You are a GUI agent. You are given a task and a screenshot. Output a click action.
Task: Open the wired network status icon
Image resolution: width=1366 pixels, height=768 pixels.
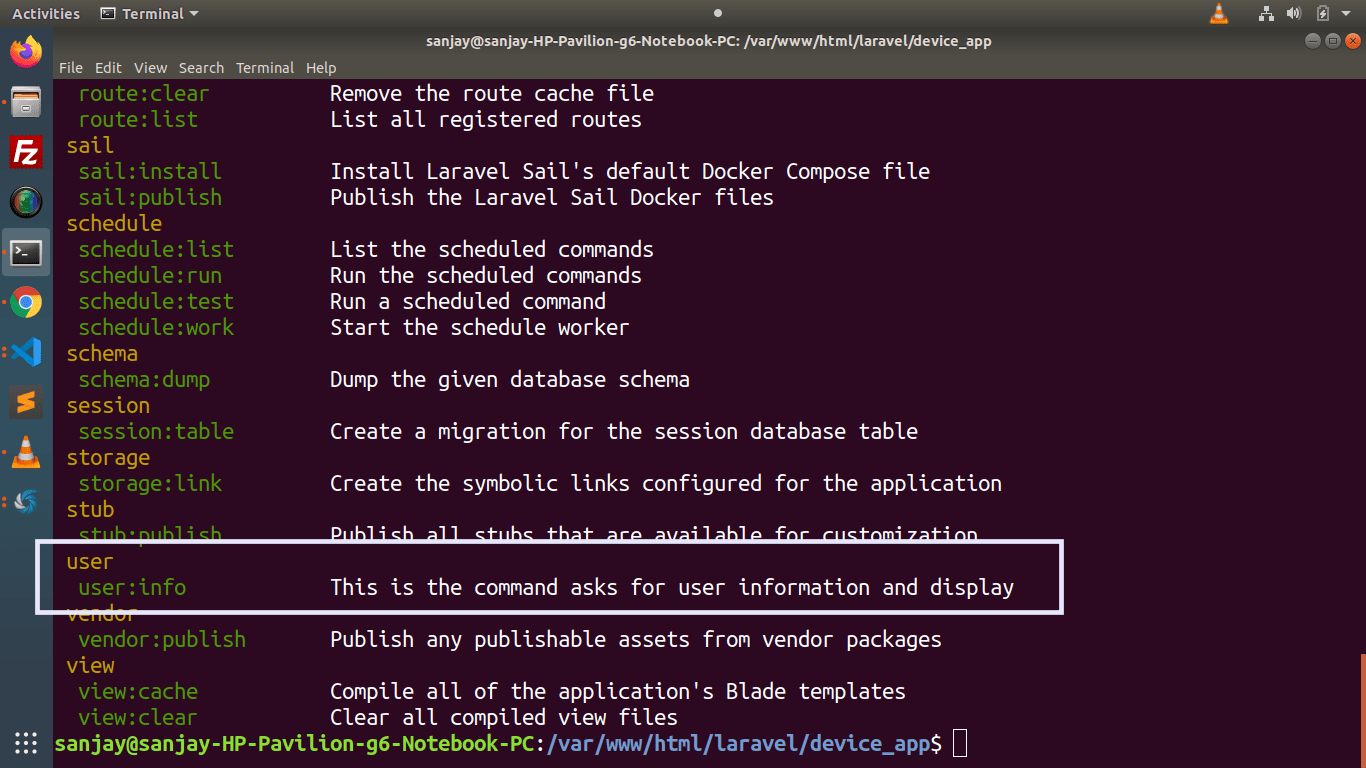[x=1267, y=13]
